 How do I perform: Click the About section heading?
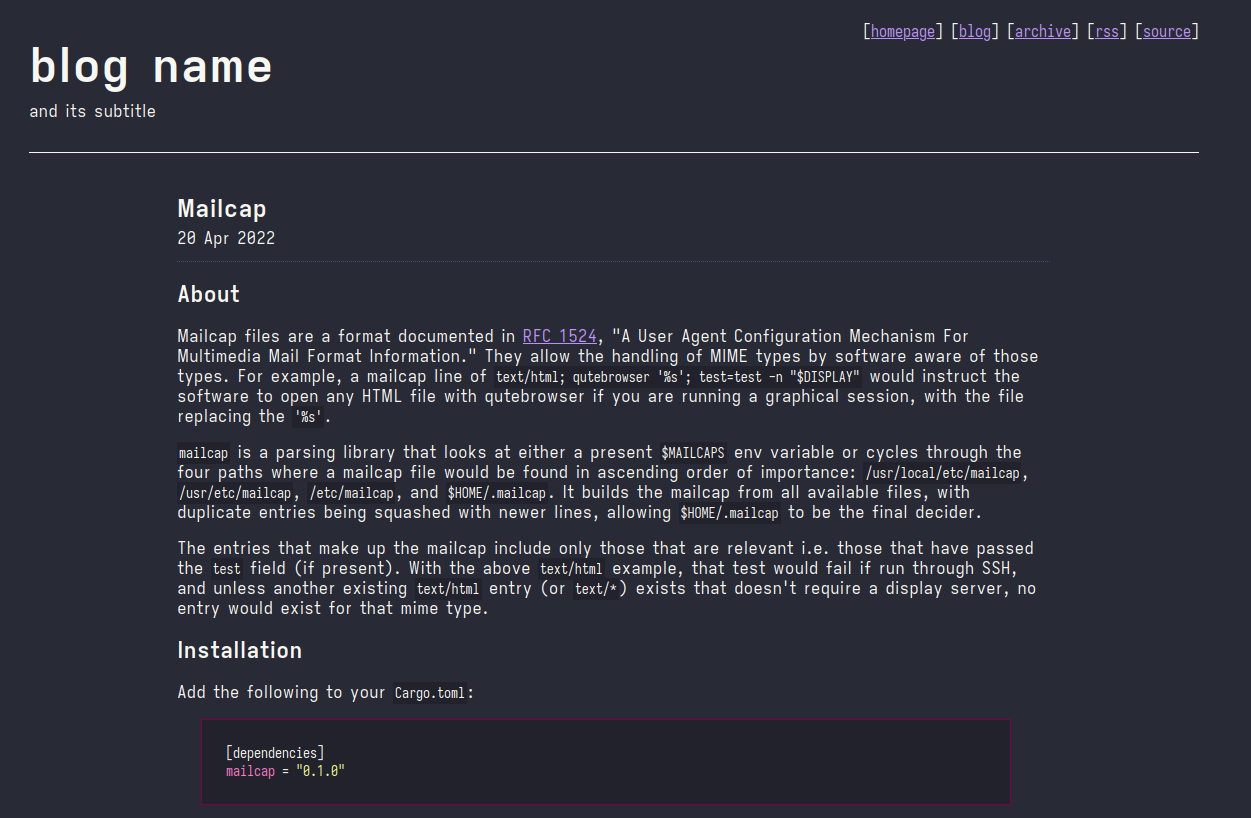[x=208, y=294]
